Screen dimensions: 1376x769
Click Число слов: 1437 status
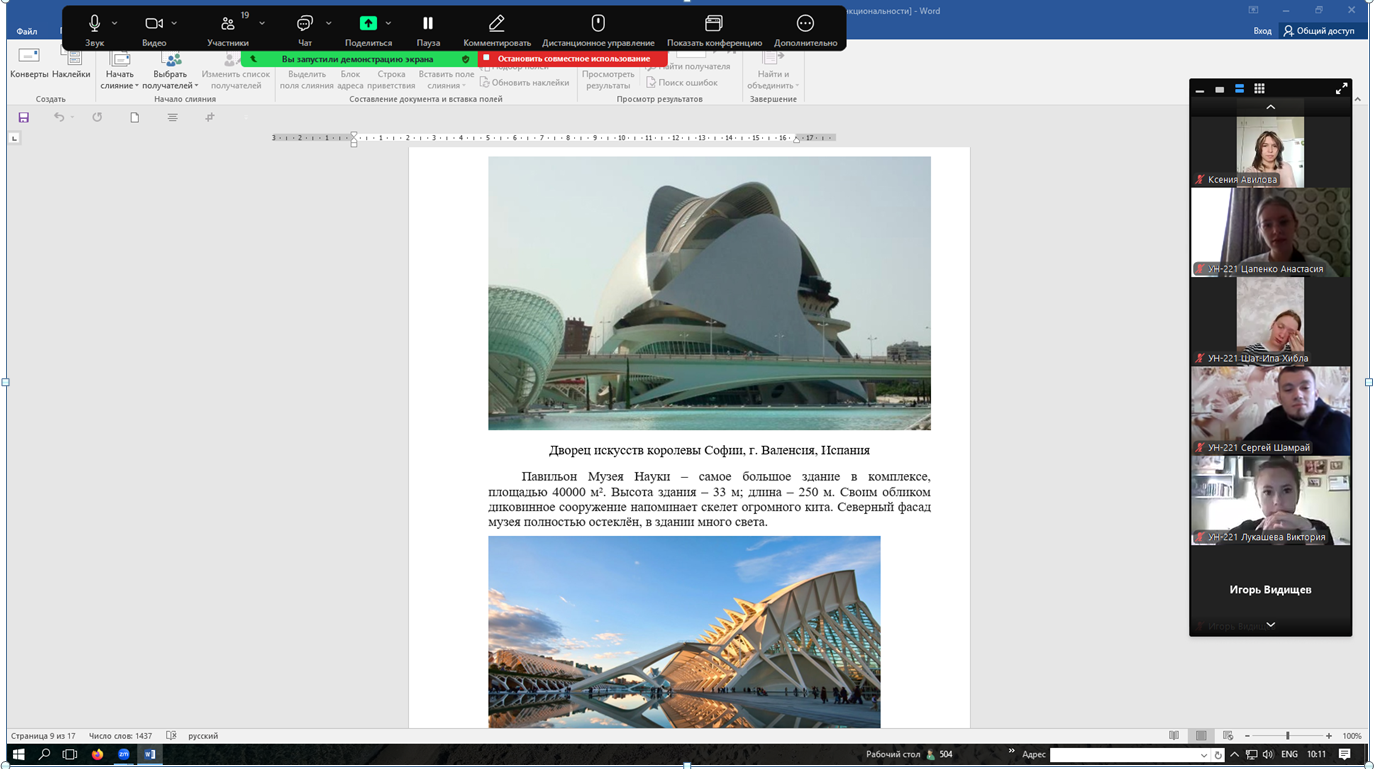pyautogui.click(x=120, y=736)
